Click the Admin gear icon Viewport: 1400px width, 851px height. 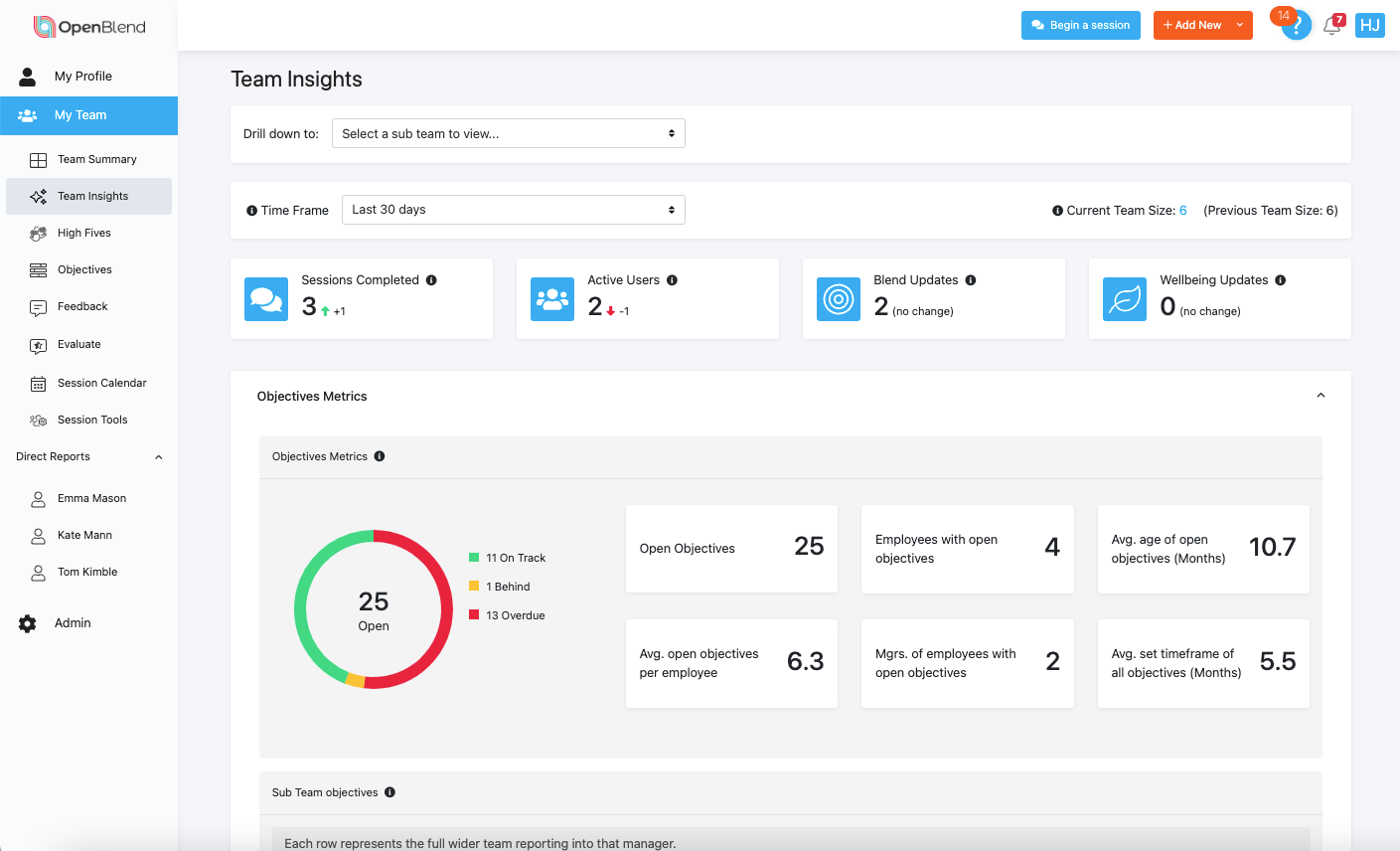(28, 623)
